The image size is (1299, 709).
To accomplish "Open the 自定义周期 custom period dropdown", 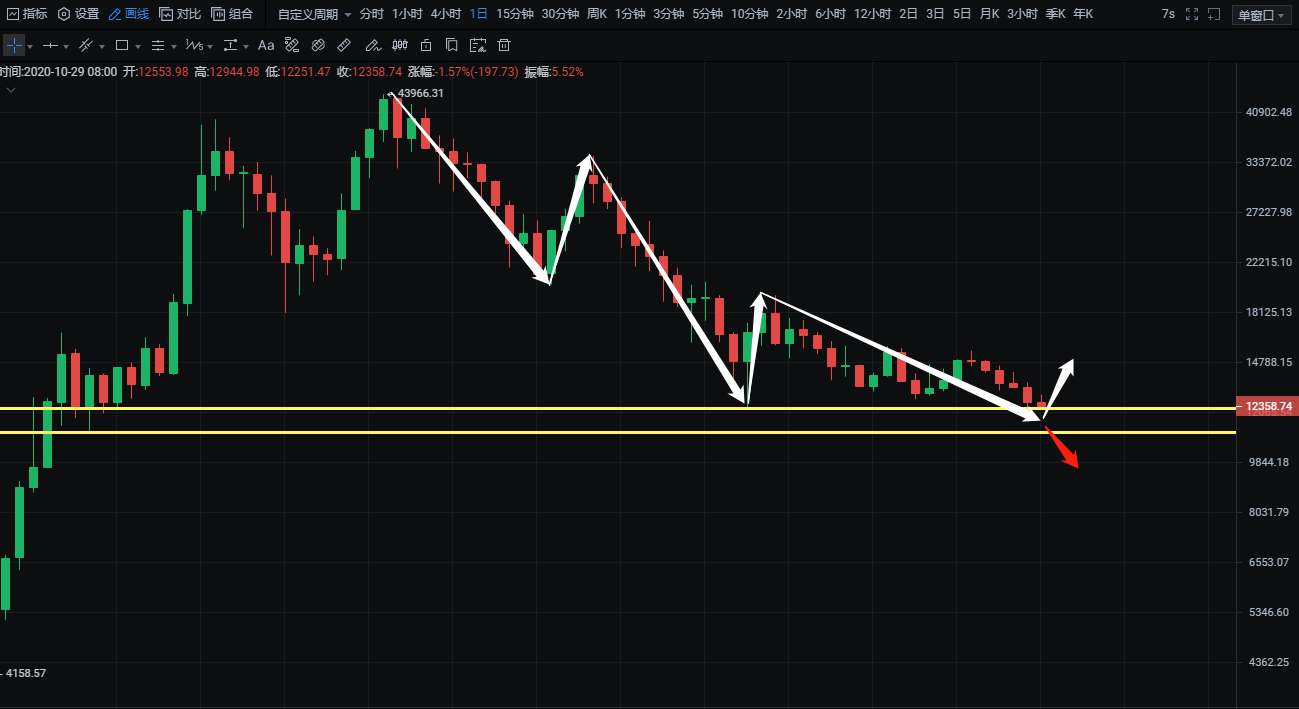I will point(314,14).
